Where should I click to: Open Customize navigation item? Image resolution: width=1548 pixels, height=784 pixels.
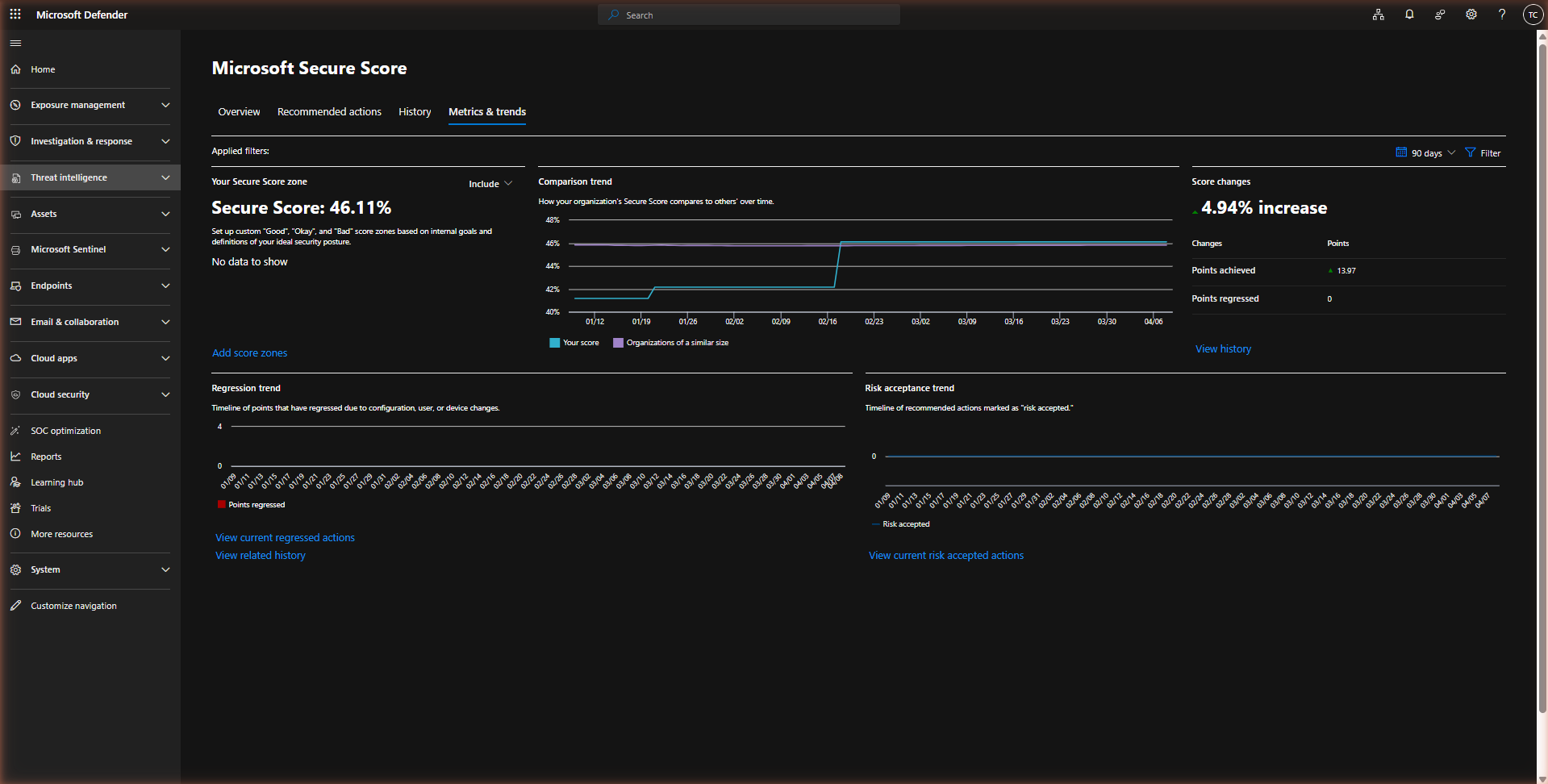click(x=90, y=606)
